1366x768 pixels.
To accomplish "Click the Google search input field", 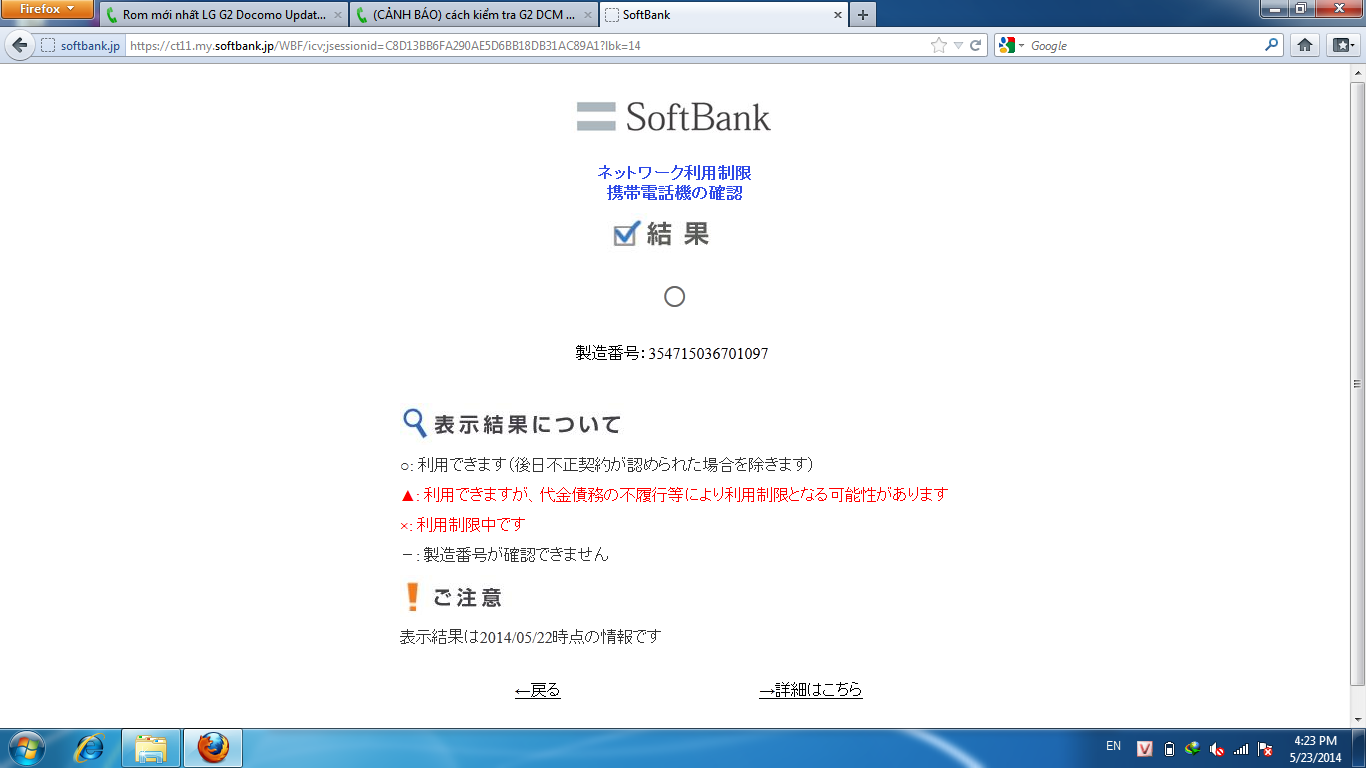I will click(x=1145, y=46).
